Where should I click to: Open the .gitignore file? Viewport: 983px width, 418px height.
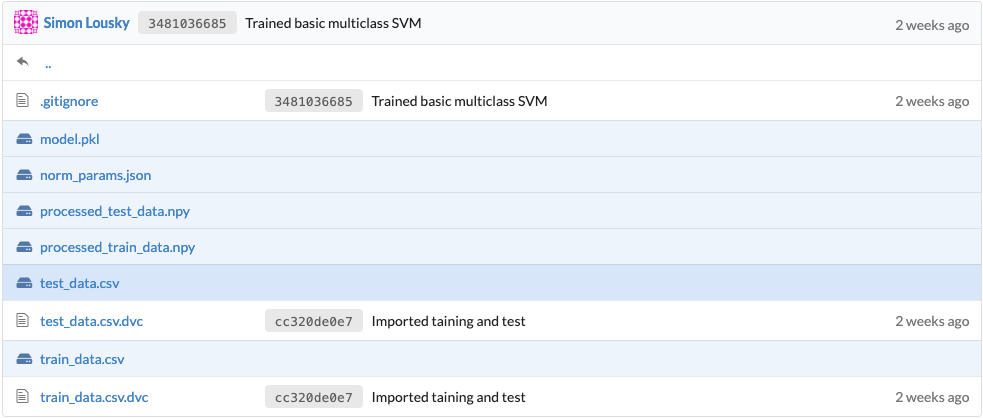69,101
